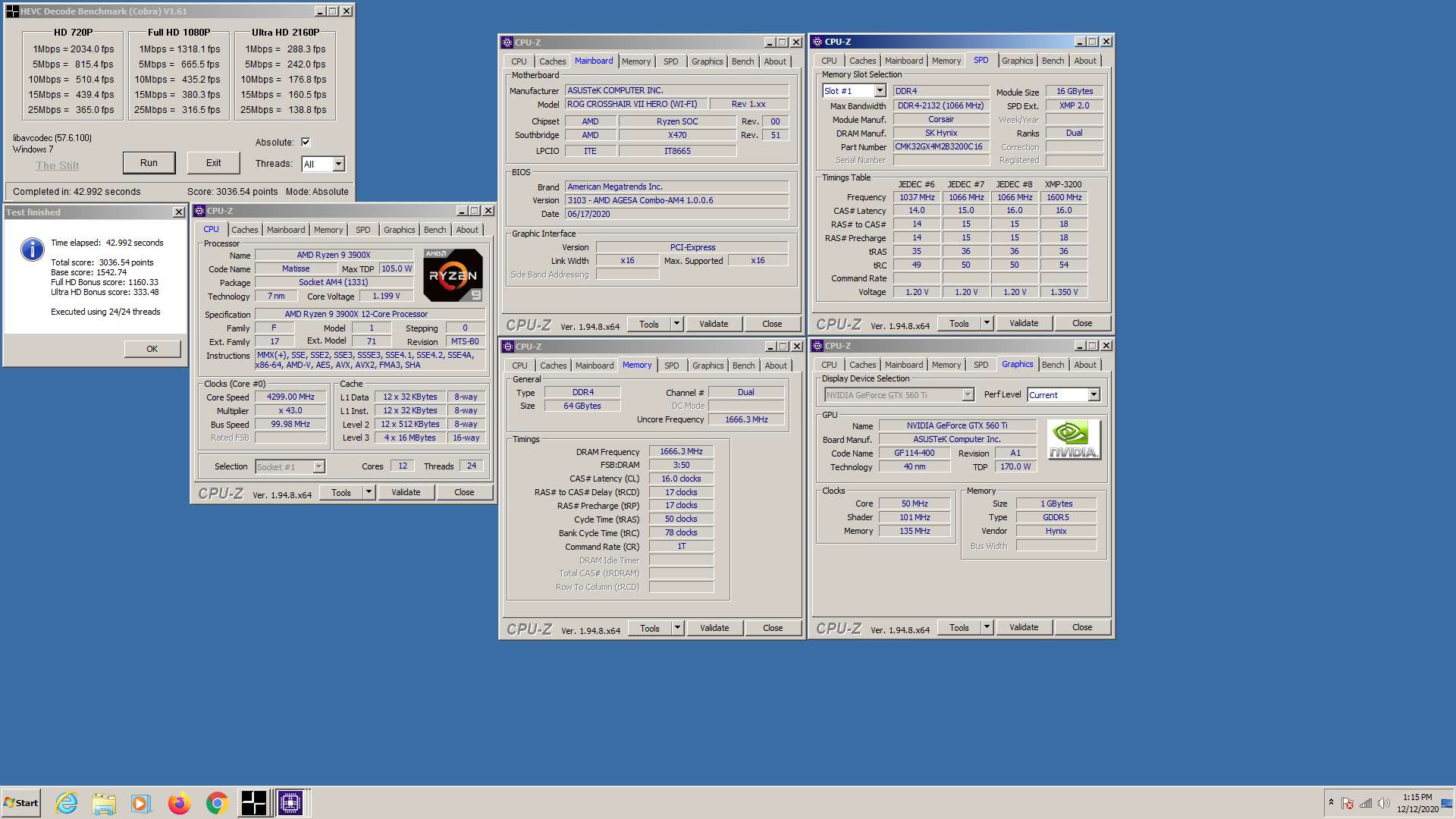Run the HEVC benchmark
The height and width of the screenshot is (819, 1456).
pyautogui.click(x=149, y=163)
